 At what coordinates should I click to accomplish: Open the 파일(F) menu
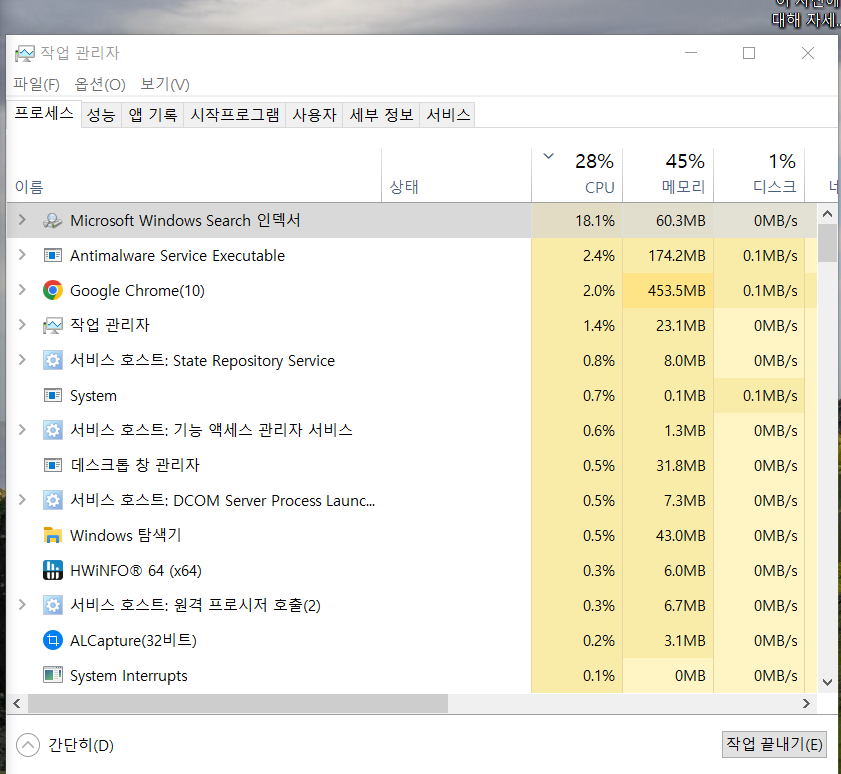(x=36, y=84)
